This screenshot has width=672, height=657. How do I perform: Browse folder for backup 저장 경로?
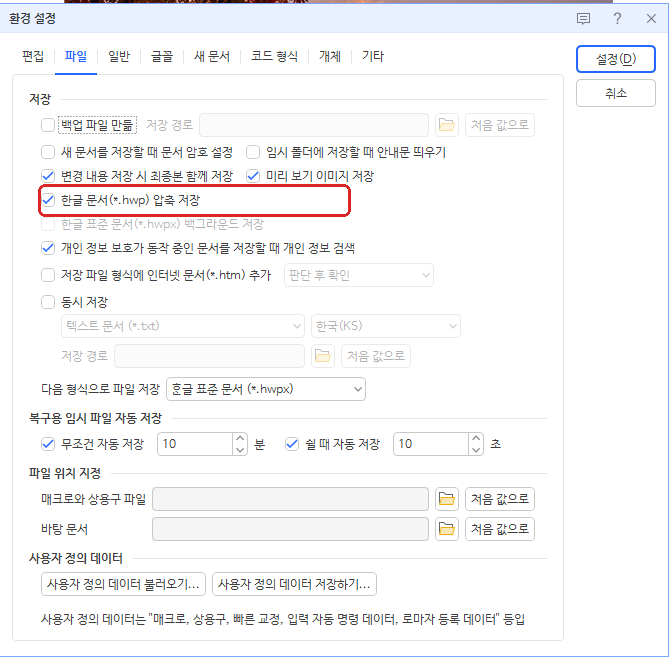[447, 125]
